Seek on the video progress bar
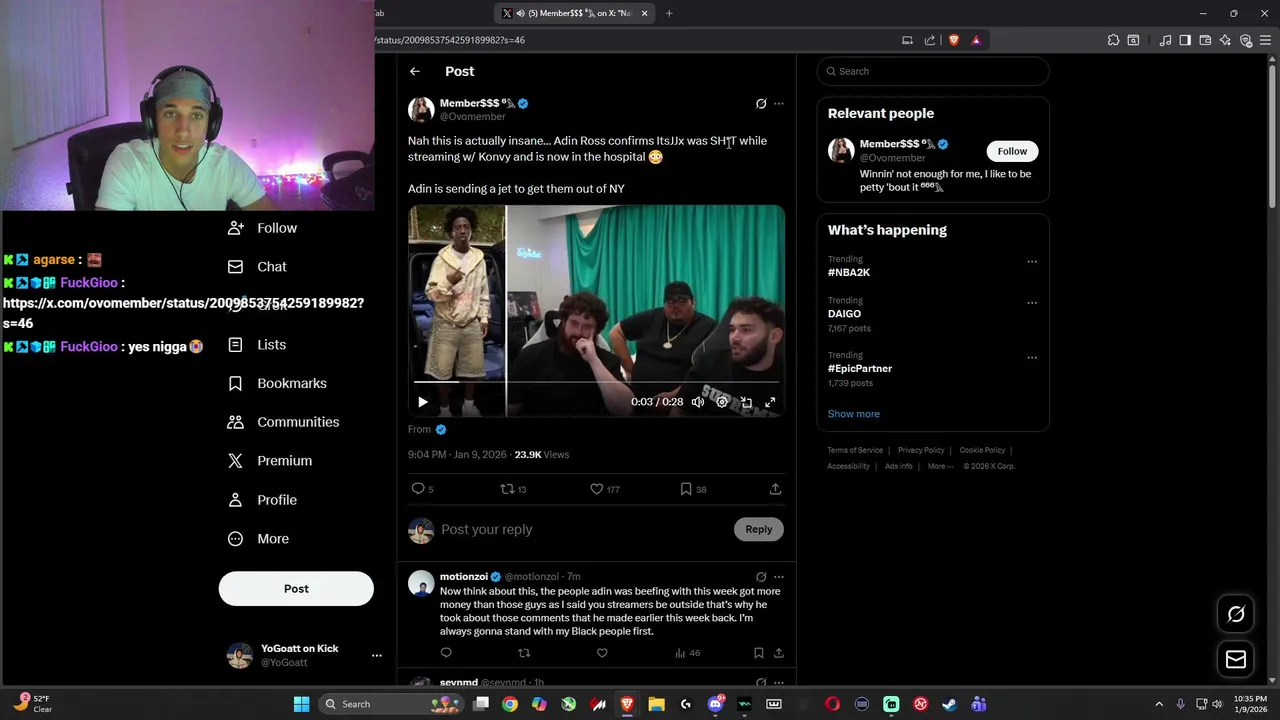This screenshot has width=1280, height=720. [x=596, y=382]
